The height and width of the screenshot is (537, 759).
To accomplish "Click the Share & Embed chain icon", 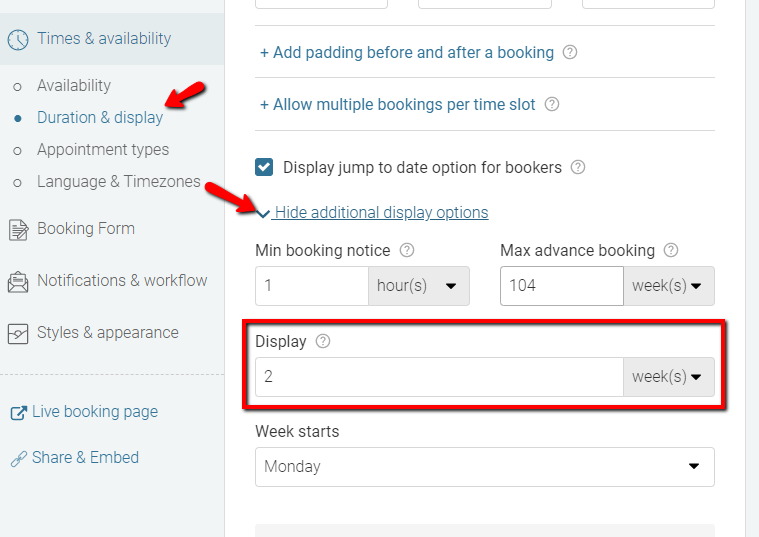I will (18, 458).
